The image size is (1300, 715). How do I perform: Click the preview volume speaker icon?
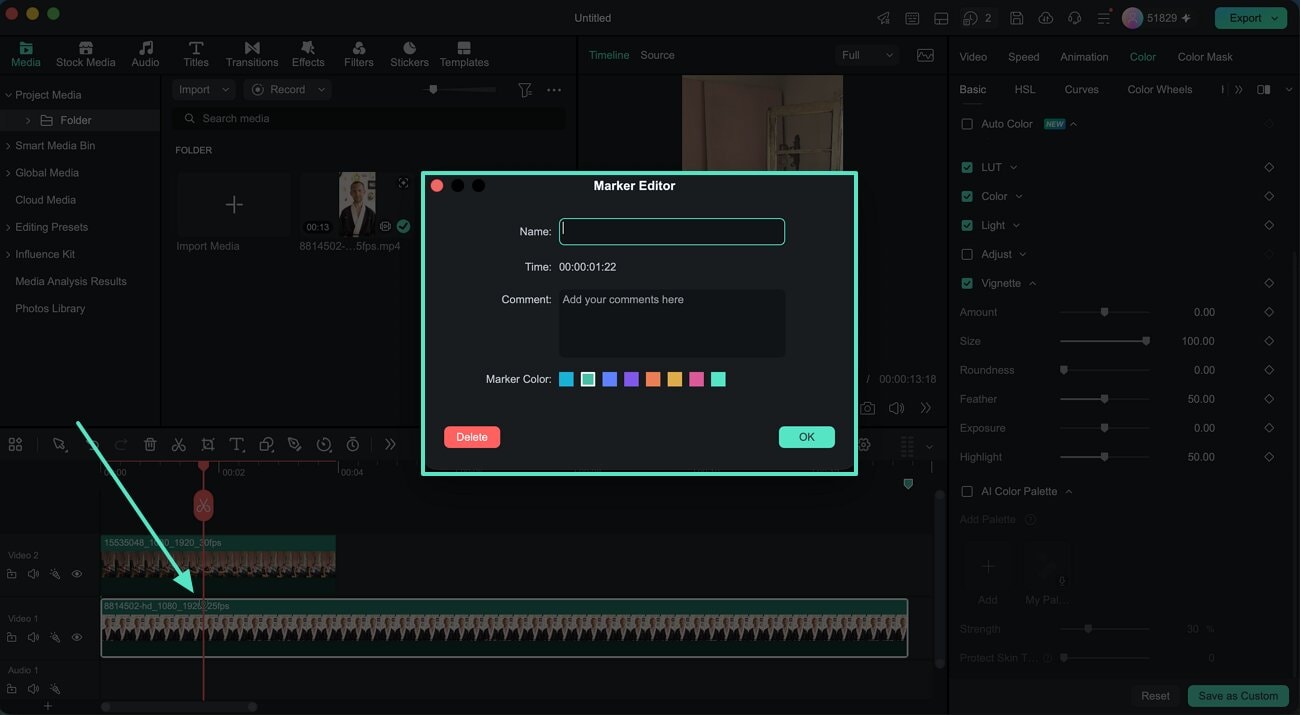(x=897, y=408)
